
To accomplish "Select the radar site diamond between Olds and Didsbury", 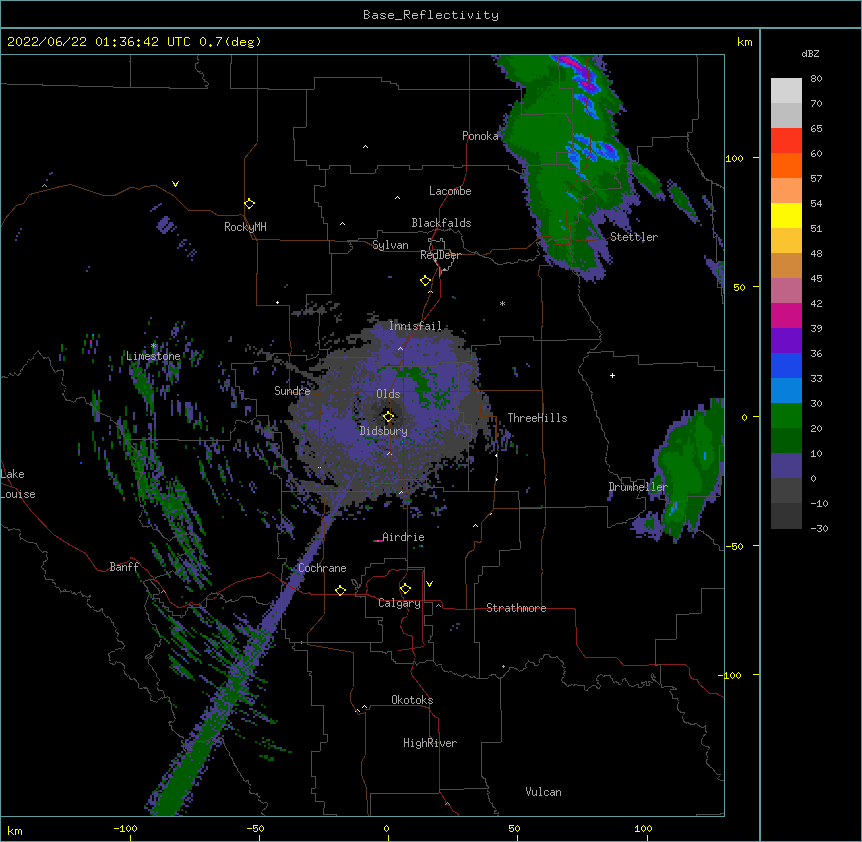I will click(x=388, y=416).
